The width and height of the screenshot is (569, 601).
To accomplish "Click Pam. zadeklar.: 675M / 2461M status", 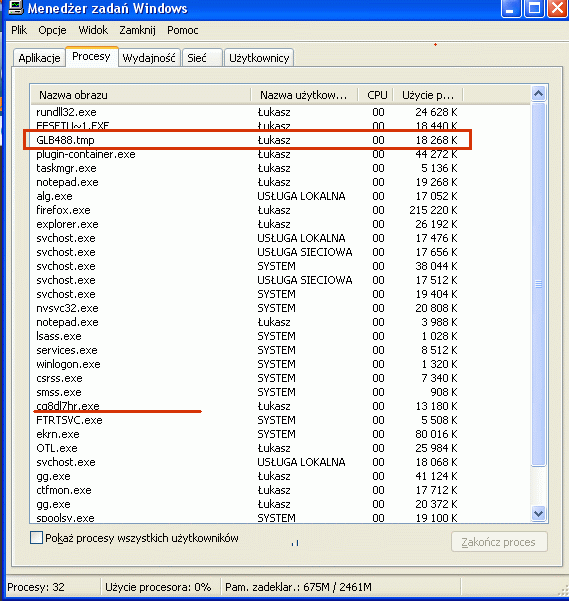I will pyautogui.click(x=298, y=587).
